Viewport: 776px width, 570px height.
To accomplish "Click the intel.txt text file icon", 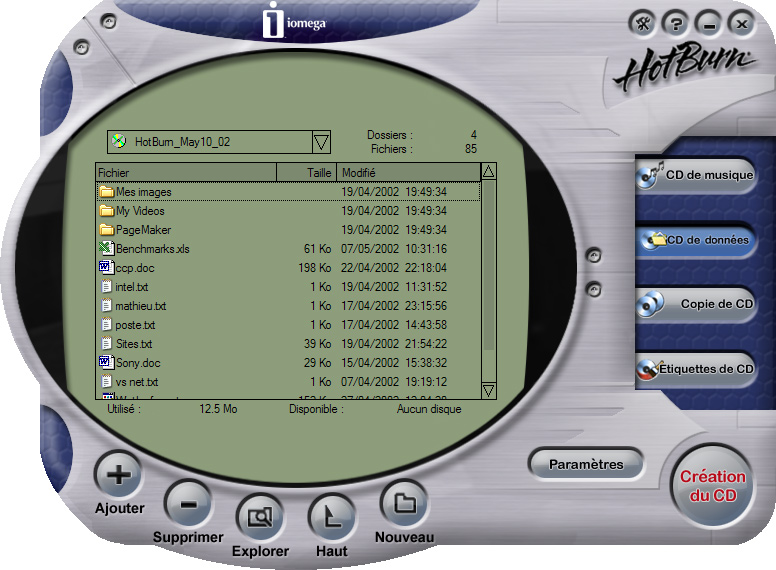I will pos(106,286).
